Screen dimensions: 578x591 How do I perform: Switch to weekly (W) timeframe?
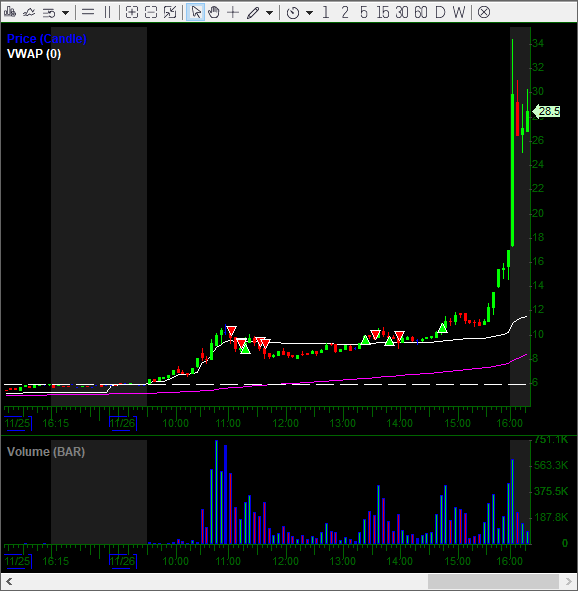click(459, 12)
